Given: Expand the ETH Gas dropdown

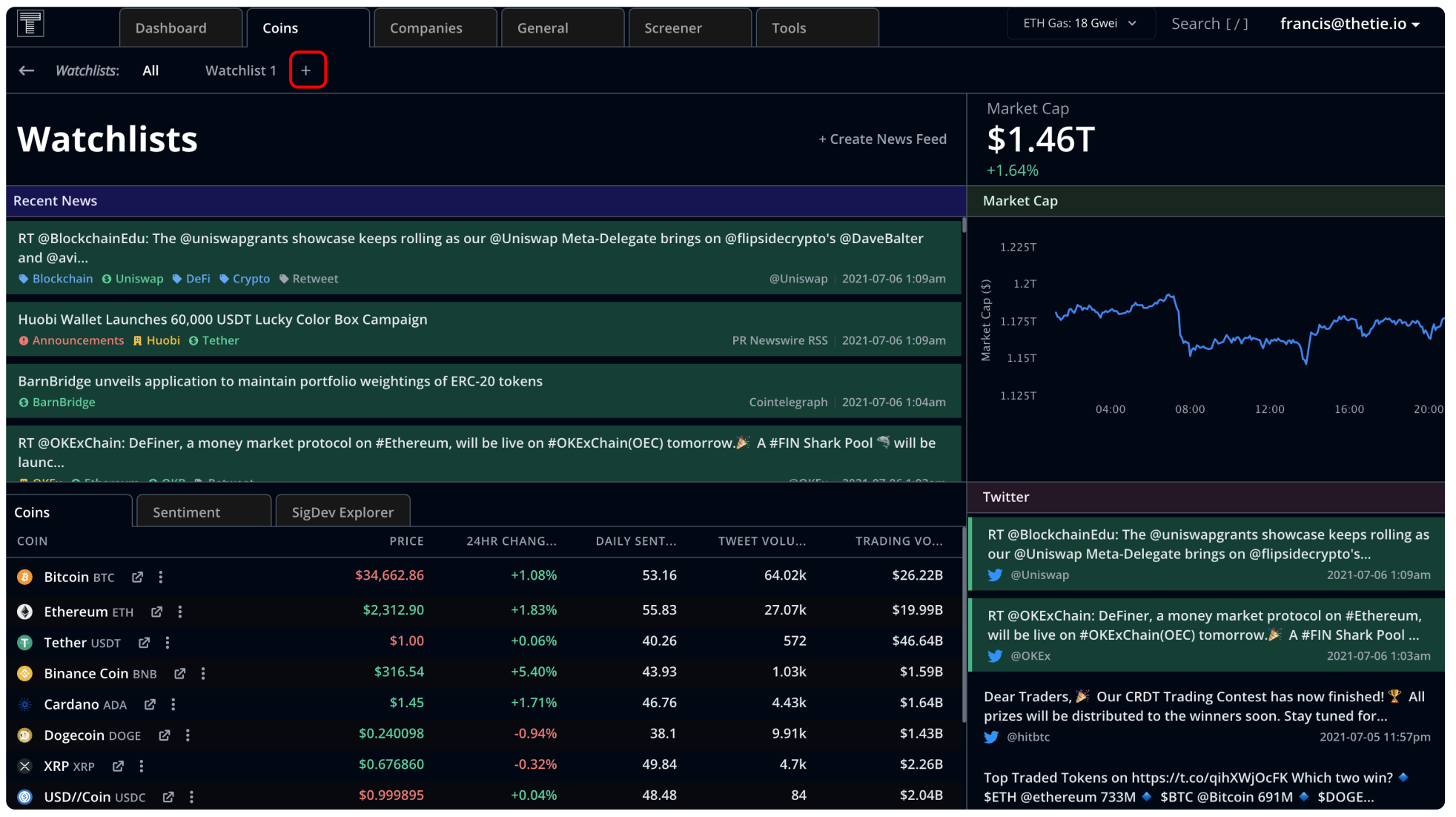Looking at the screenshot, I should [1080, 24].
